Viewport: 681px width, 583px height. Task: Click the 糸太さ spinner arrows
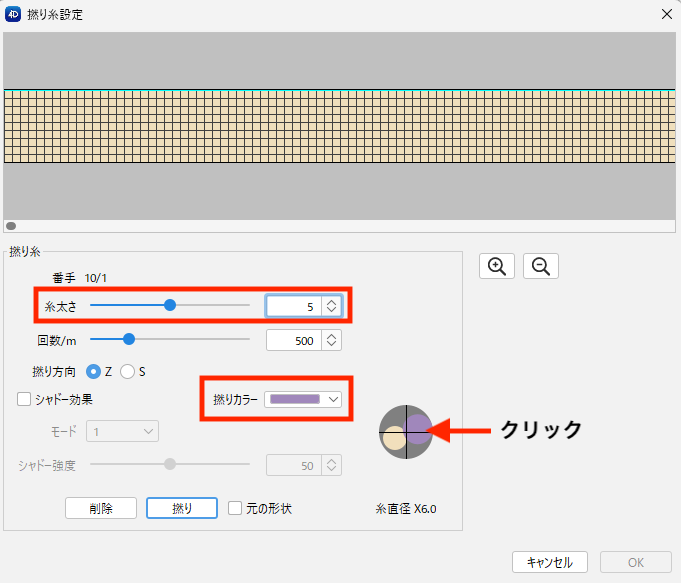tap(331, 306)
